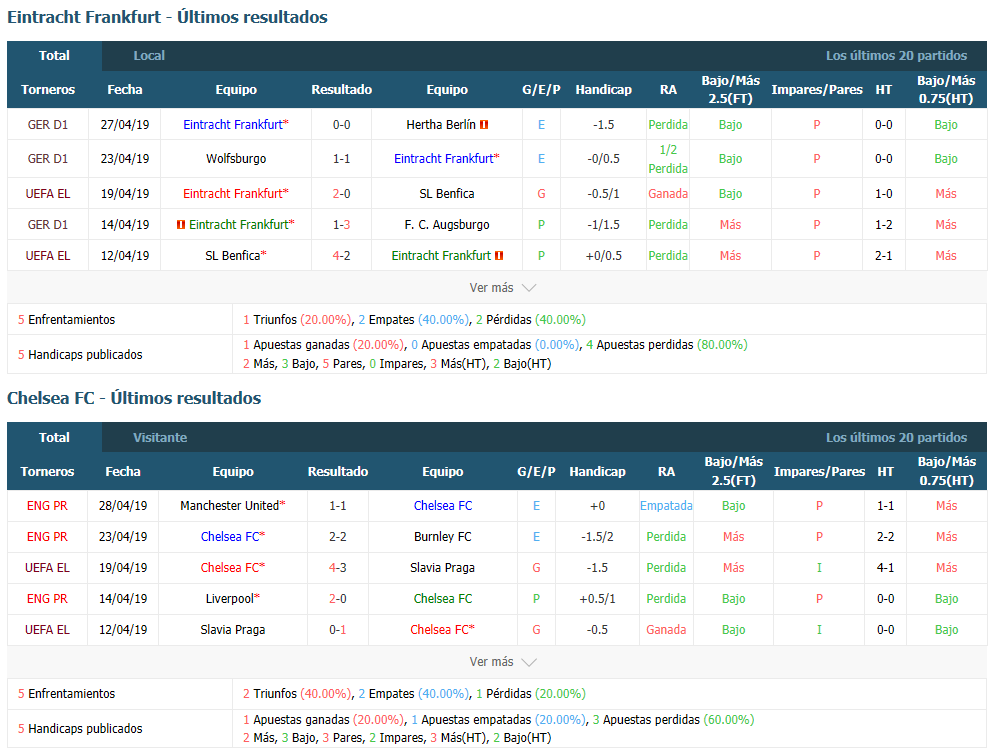Click the 2-0 result in the Liverpool row
The width and height of the screenshot is (993, 754).
click(338, 599)
